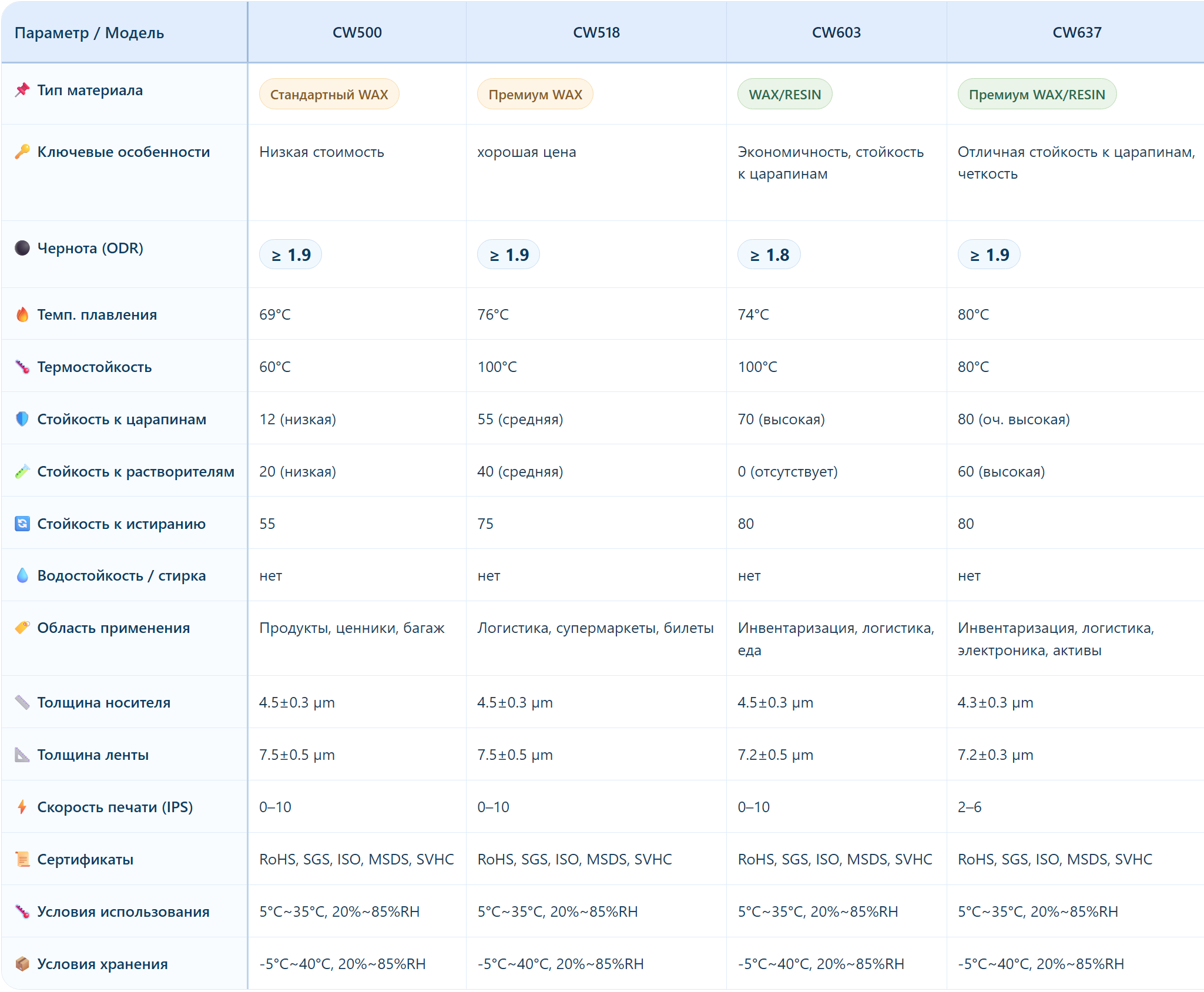Click the WAX/RESIN badge under CW603
Screen dimensions: 1204x992
pyautogui.click(x=784, y=95)
